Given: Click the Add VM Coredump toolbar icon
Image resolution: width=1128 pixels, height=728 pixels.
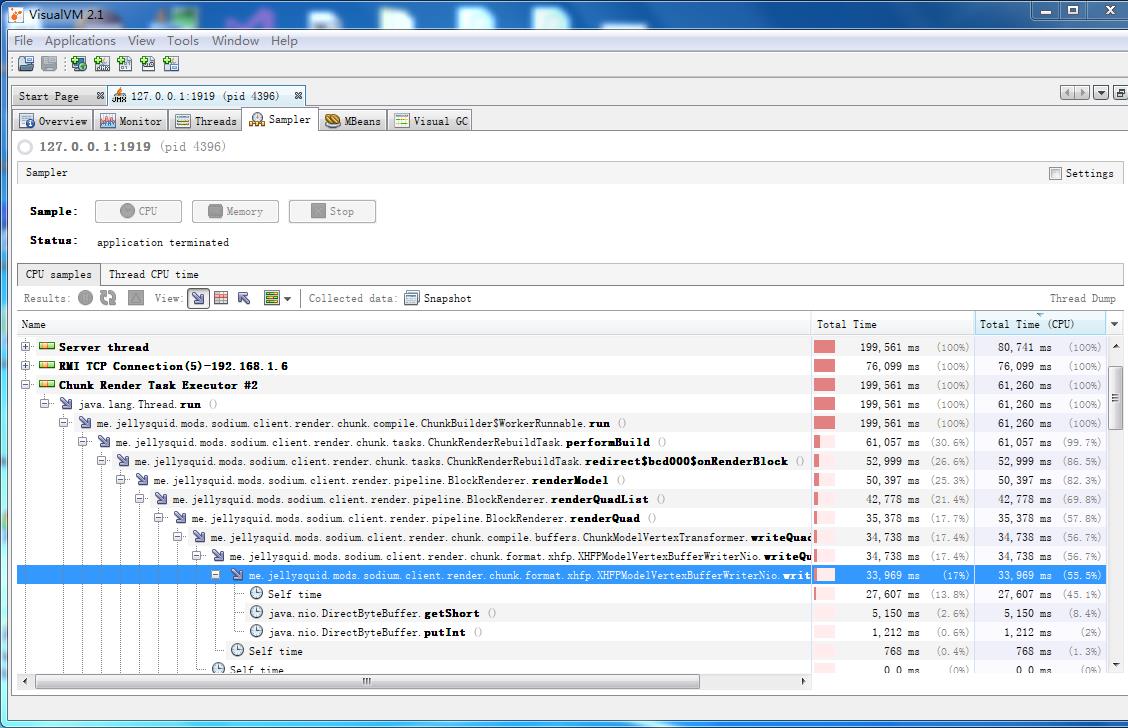Looking at the screenshot, I should coord(124,64).
